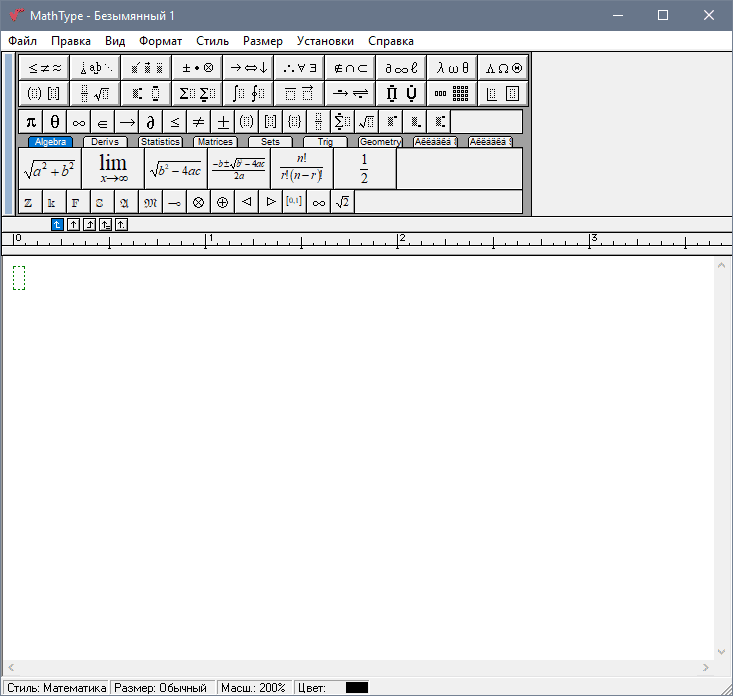Open the matrix templates palette
733x696 pixels.
(x=452, y=93)
